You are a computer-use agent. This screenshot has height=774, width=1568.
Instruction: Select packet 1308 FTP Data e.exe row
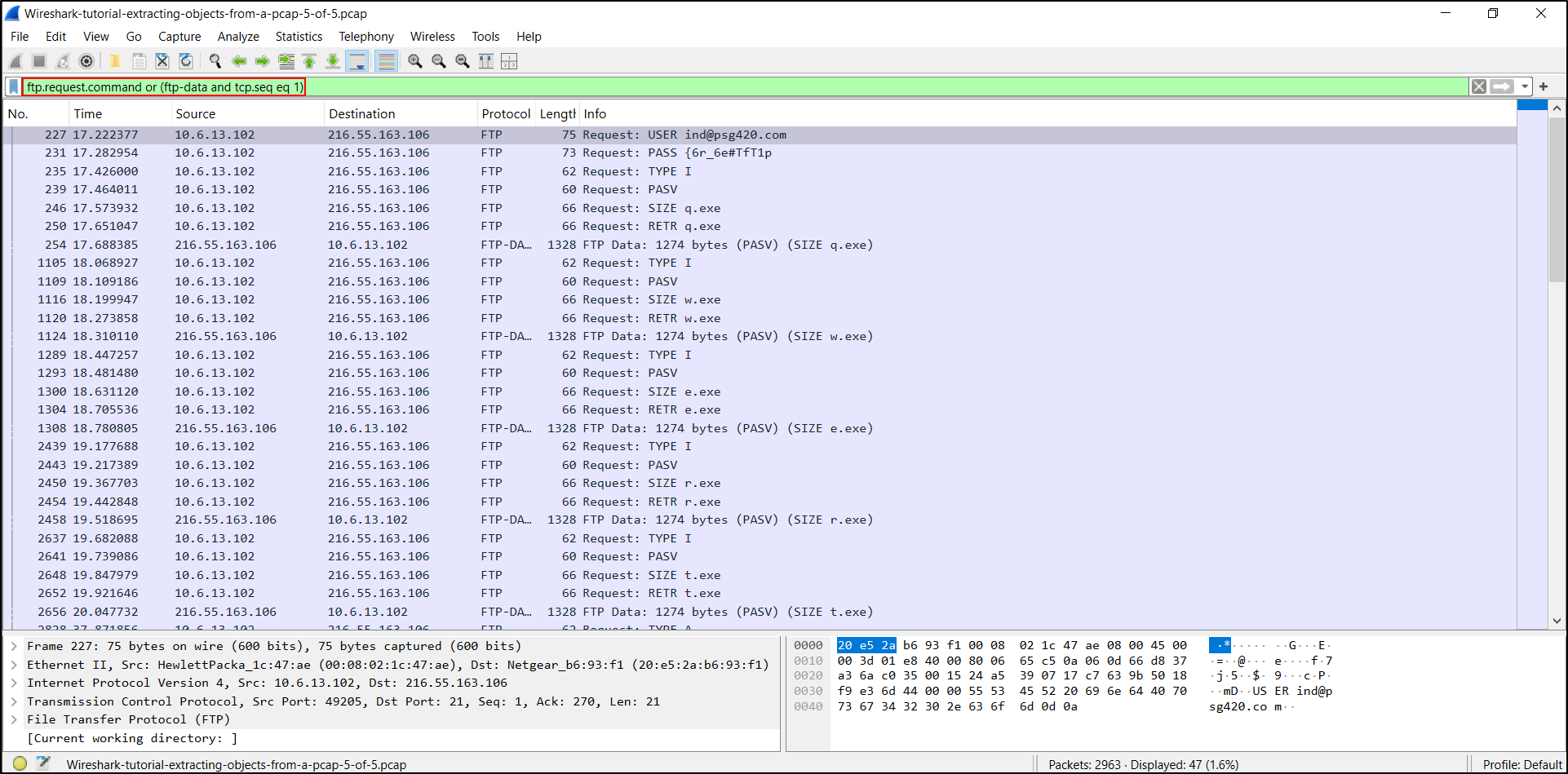click(x=760, y=428)
